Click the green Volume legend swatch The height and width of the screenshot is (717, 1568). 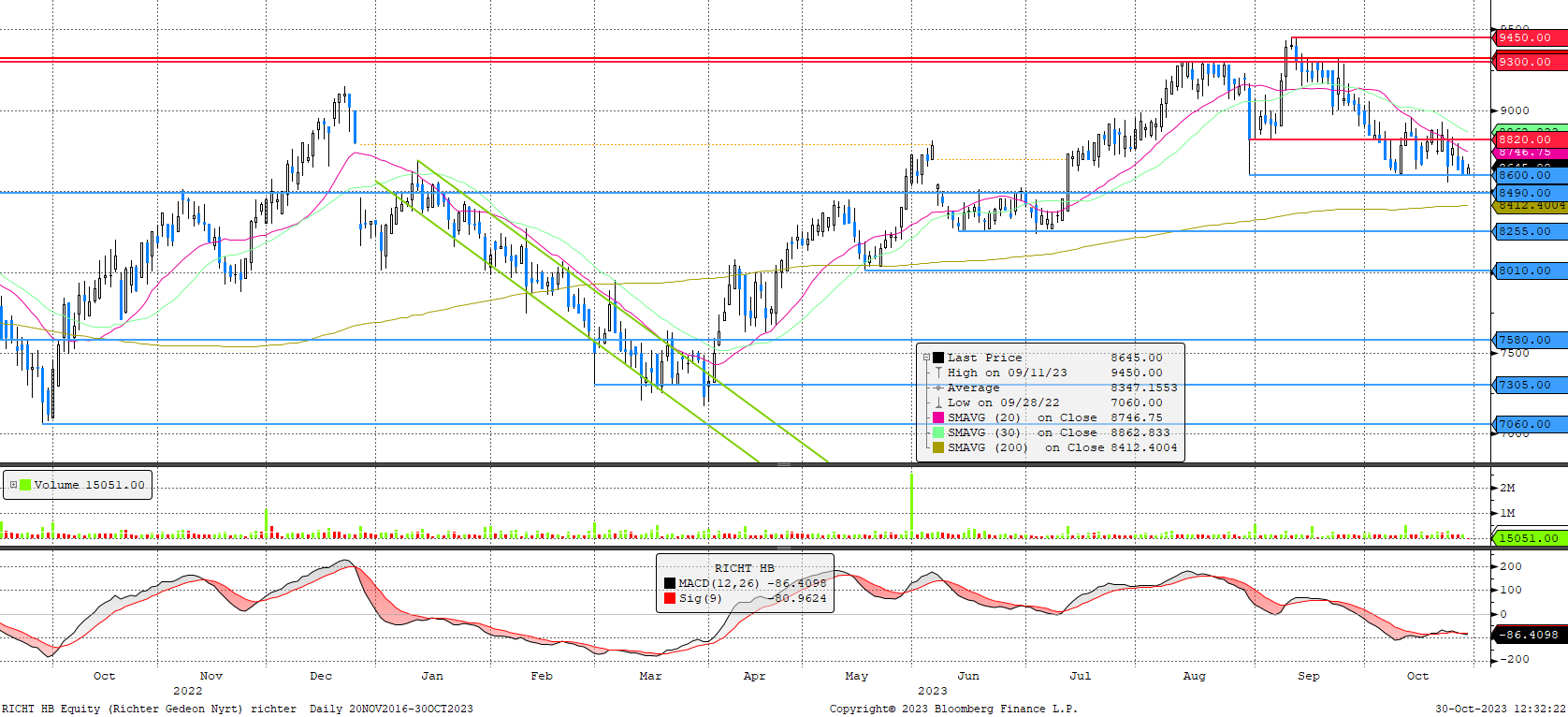coord(25,485)
